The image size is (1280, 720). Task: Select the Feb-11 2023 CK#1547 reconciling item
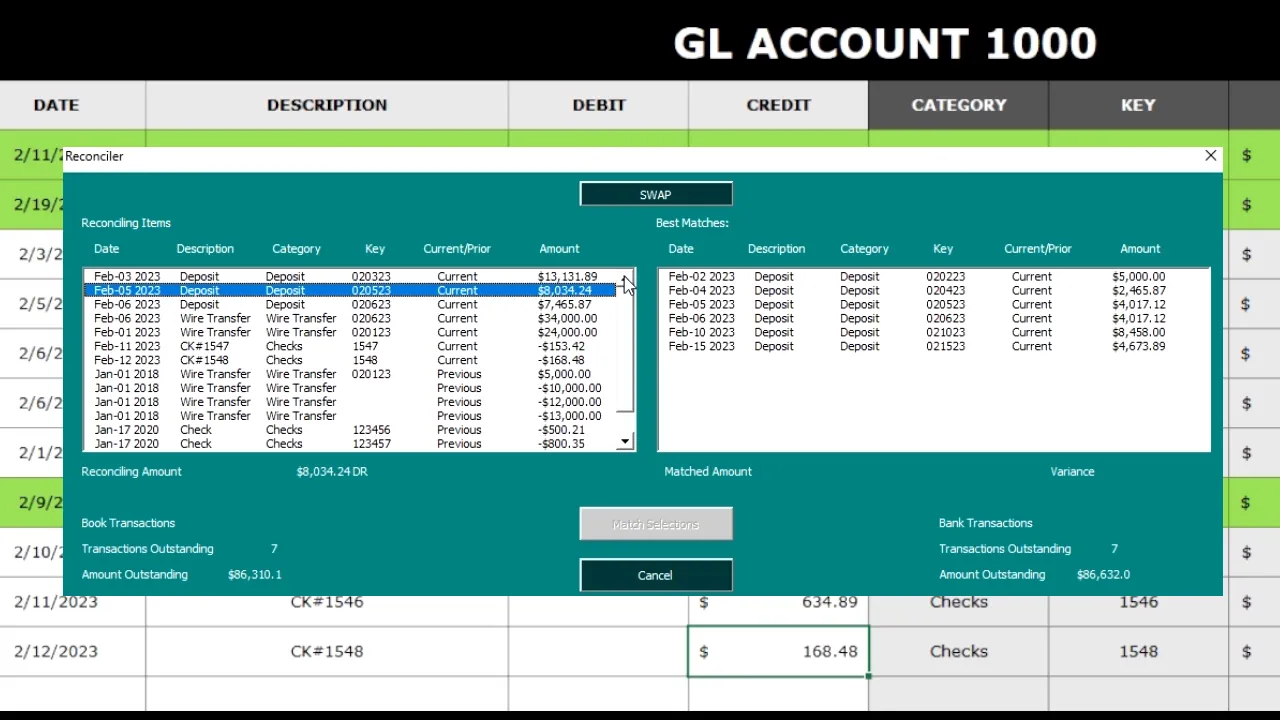pyautogui.click(x=300, y=346)
